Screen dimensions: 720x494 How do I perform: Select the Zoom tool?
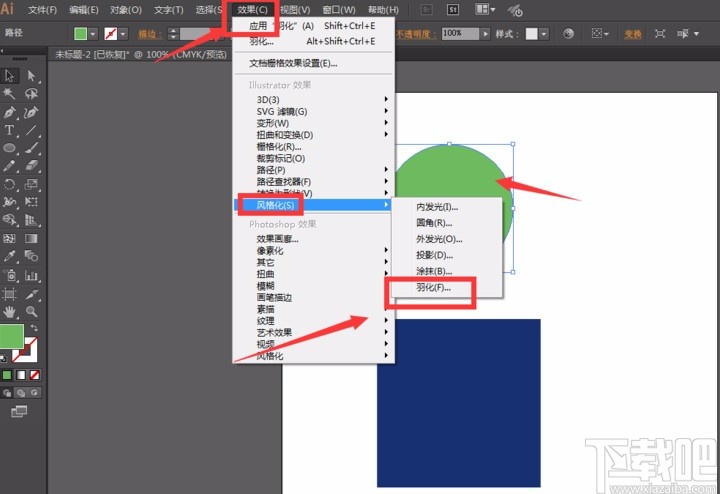(x=31, y=312)
